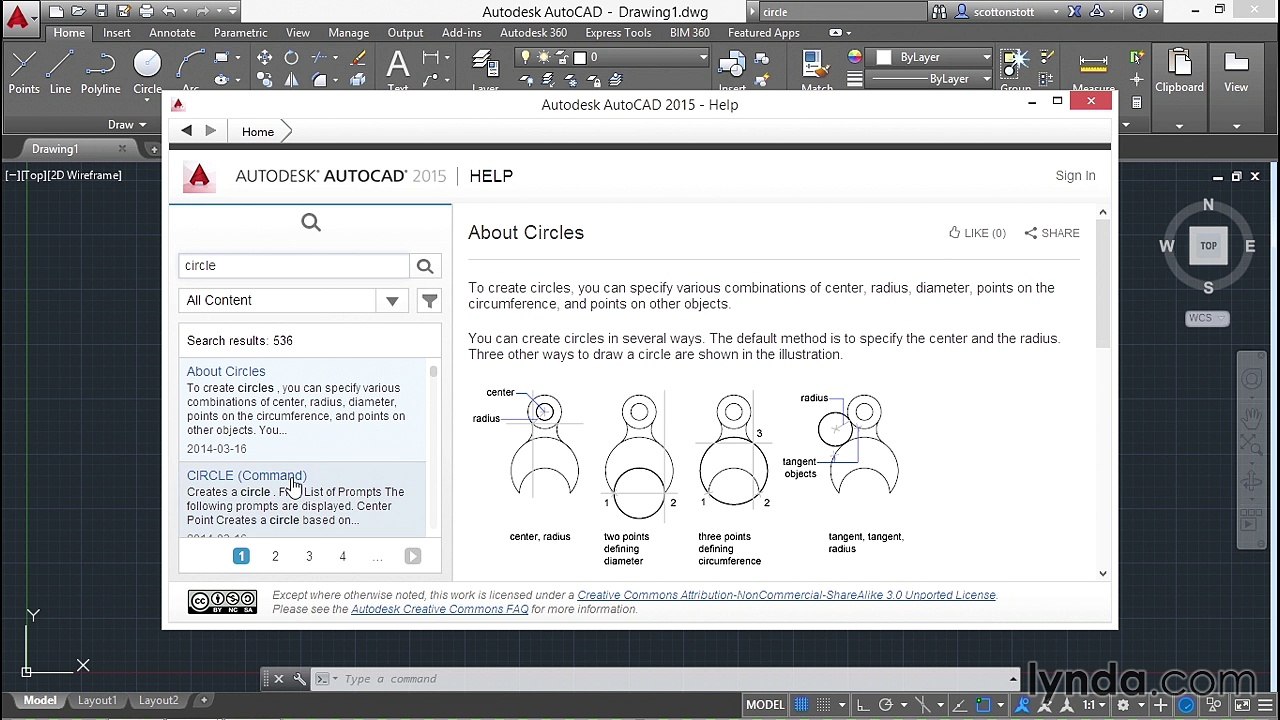Open the Creative Commons license link
The width and height of the screenshot is (1280, 720).
point(786,595)
